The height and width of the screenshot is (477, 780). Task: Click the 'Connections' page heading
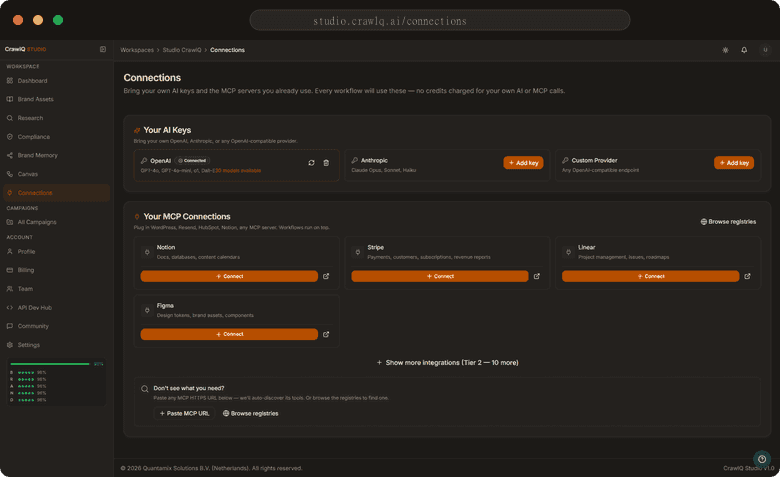pos(152,78)
